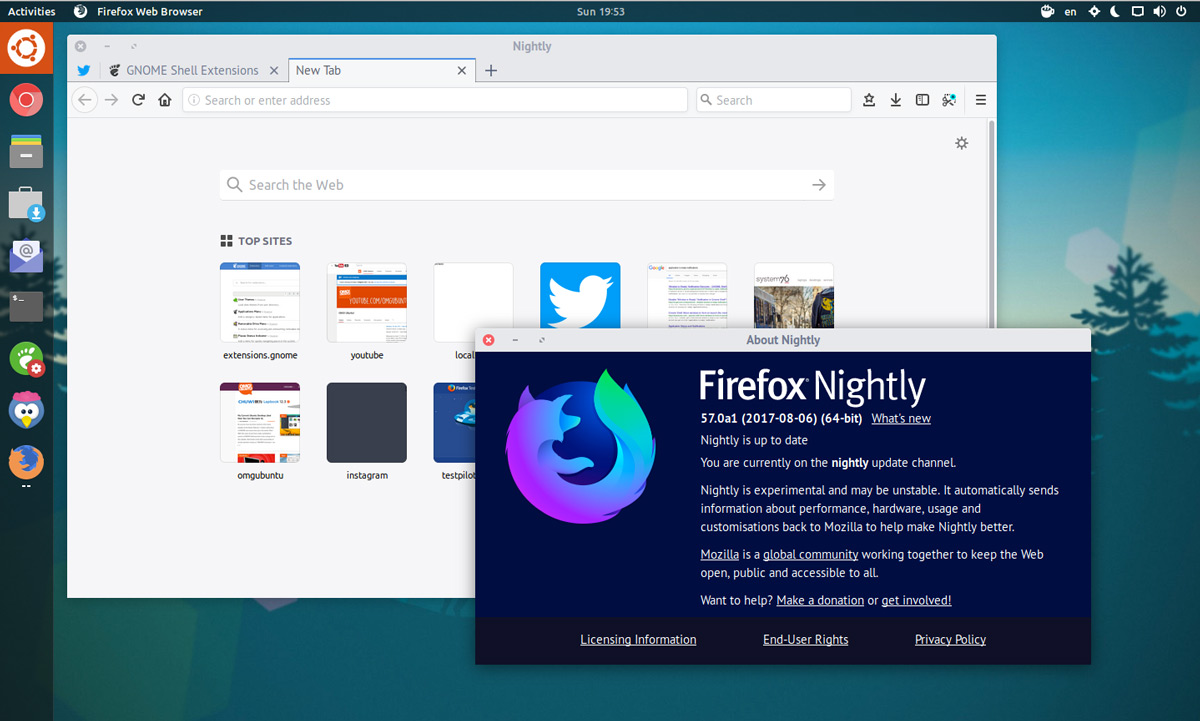The width and height of the screenshot is (1200, 721).
Task: Toggle night light moon icon
Action: tap(1115, 12)
